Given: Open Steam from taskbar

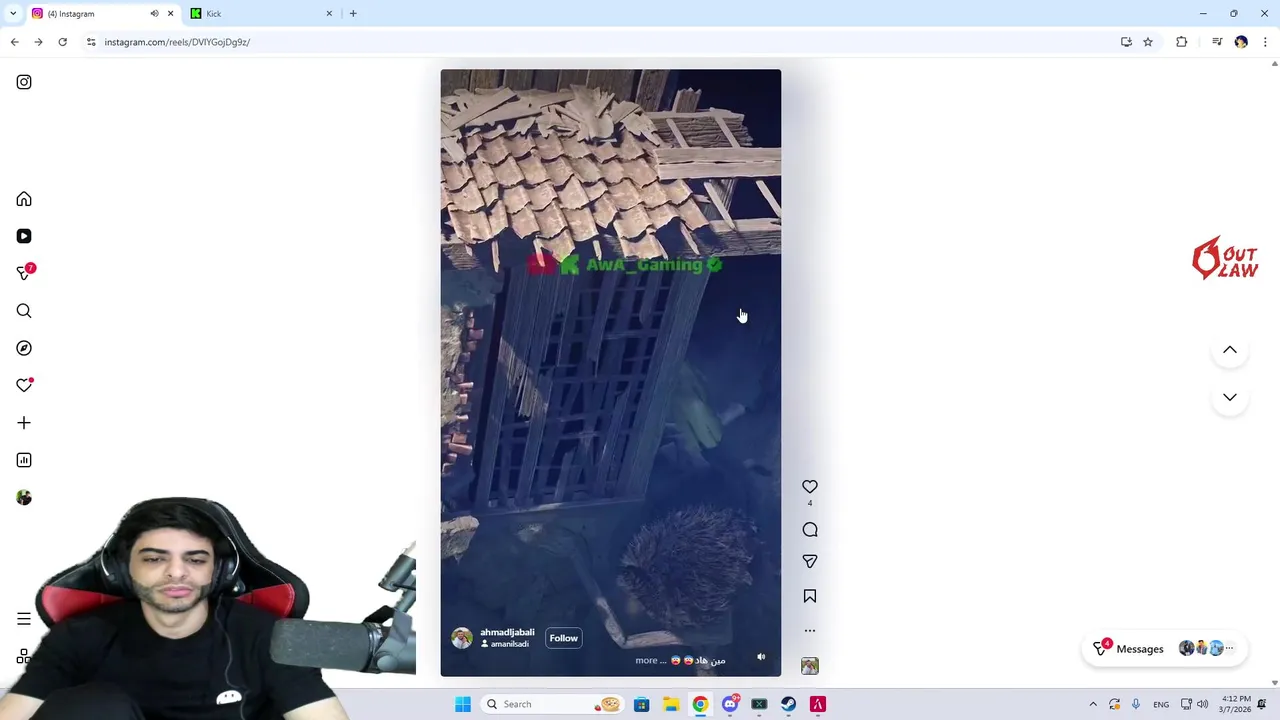Looking at the screenshot, I should click(788, 704).
